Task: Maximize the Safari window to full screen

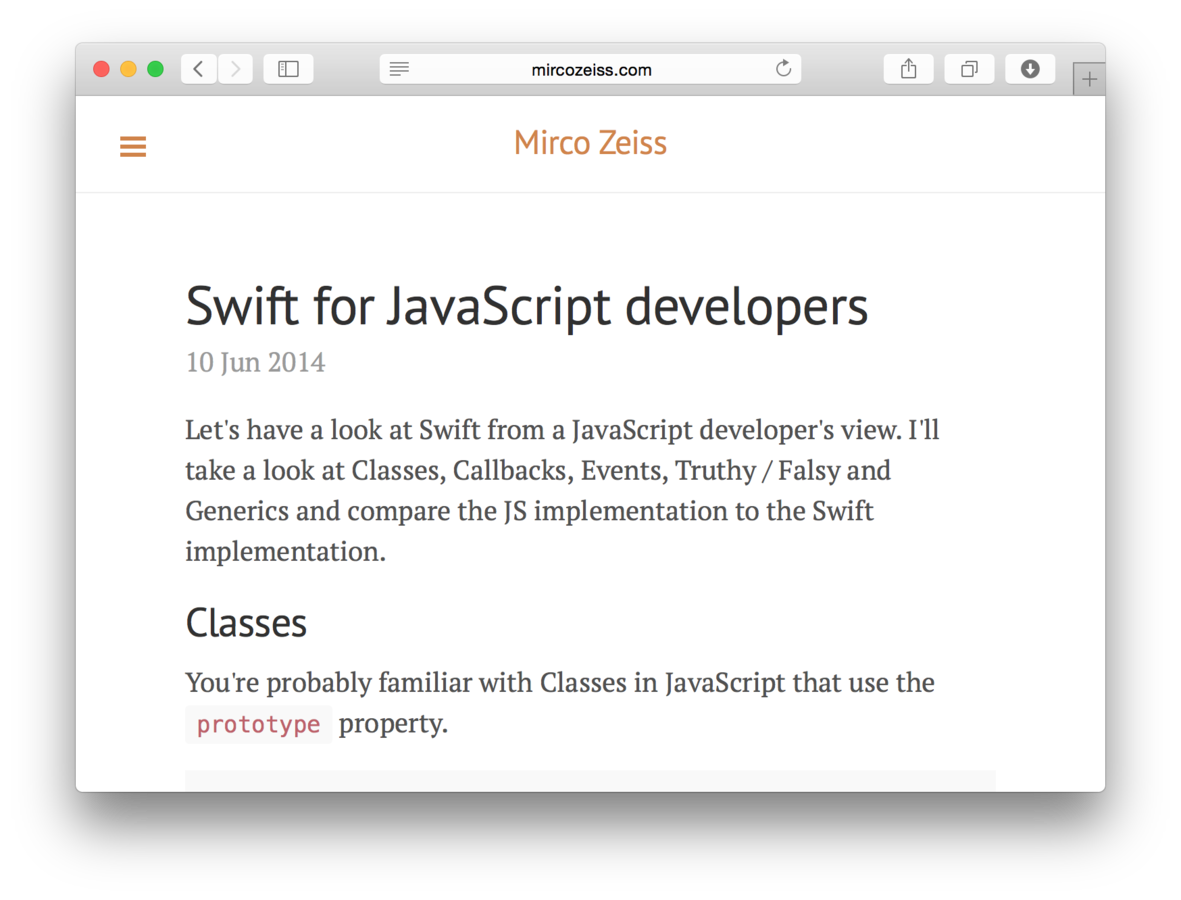Action: 155,69
